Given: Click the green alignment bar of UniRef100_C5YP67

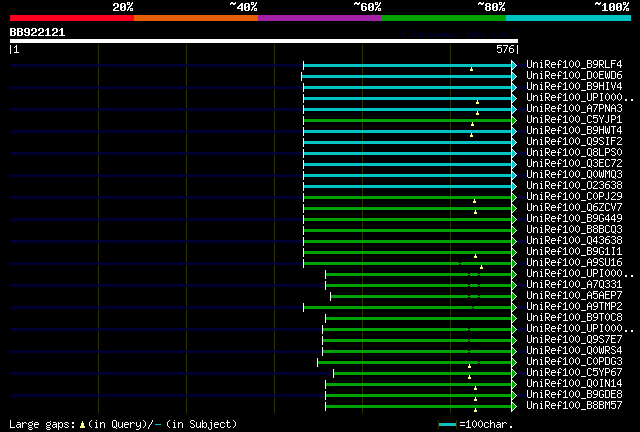Looking at the screenshot, I should [422, 374].
